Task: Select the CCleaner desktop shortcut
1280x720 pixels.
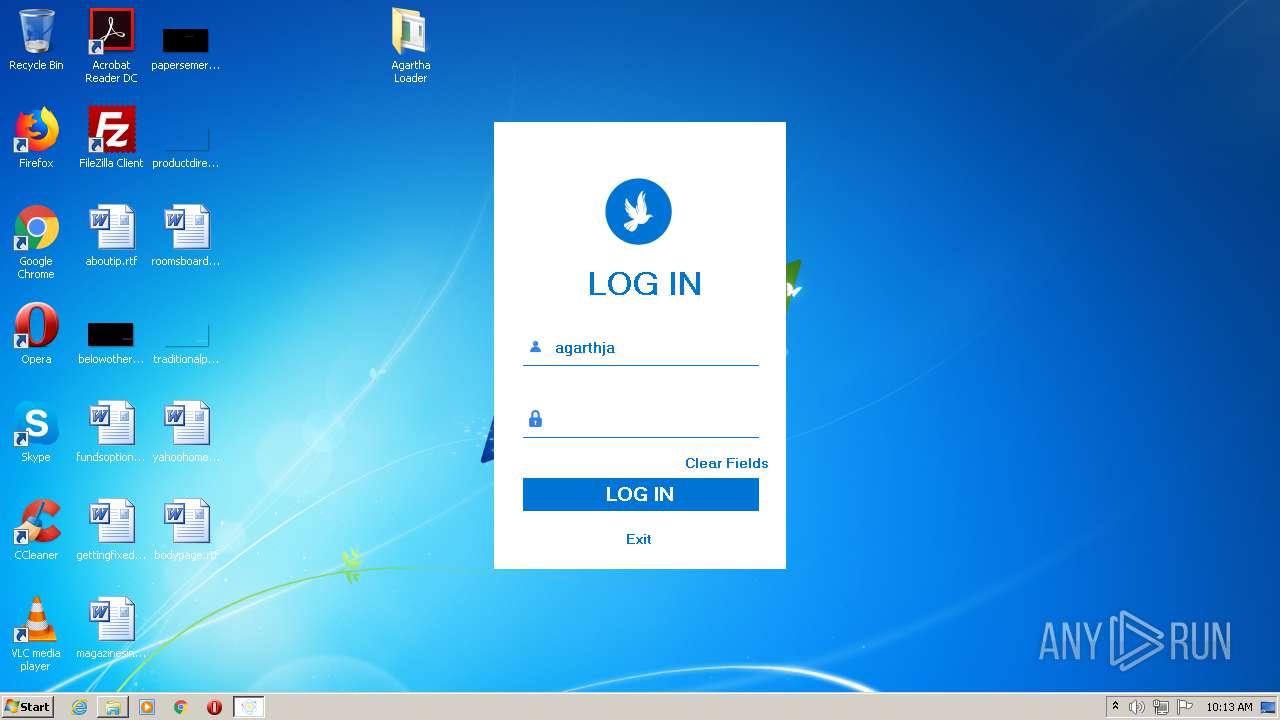Action: tap(36, 530)
